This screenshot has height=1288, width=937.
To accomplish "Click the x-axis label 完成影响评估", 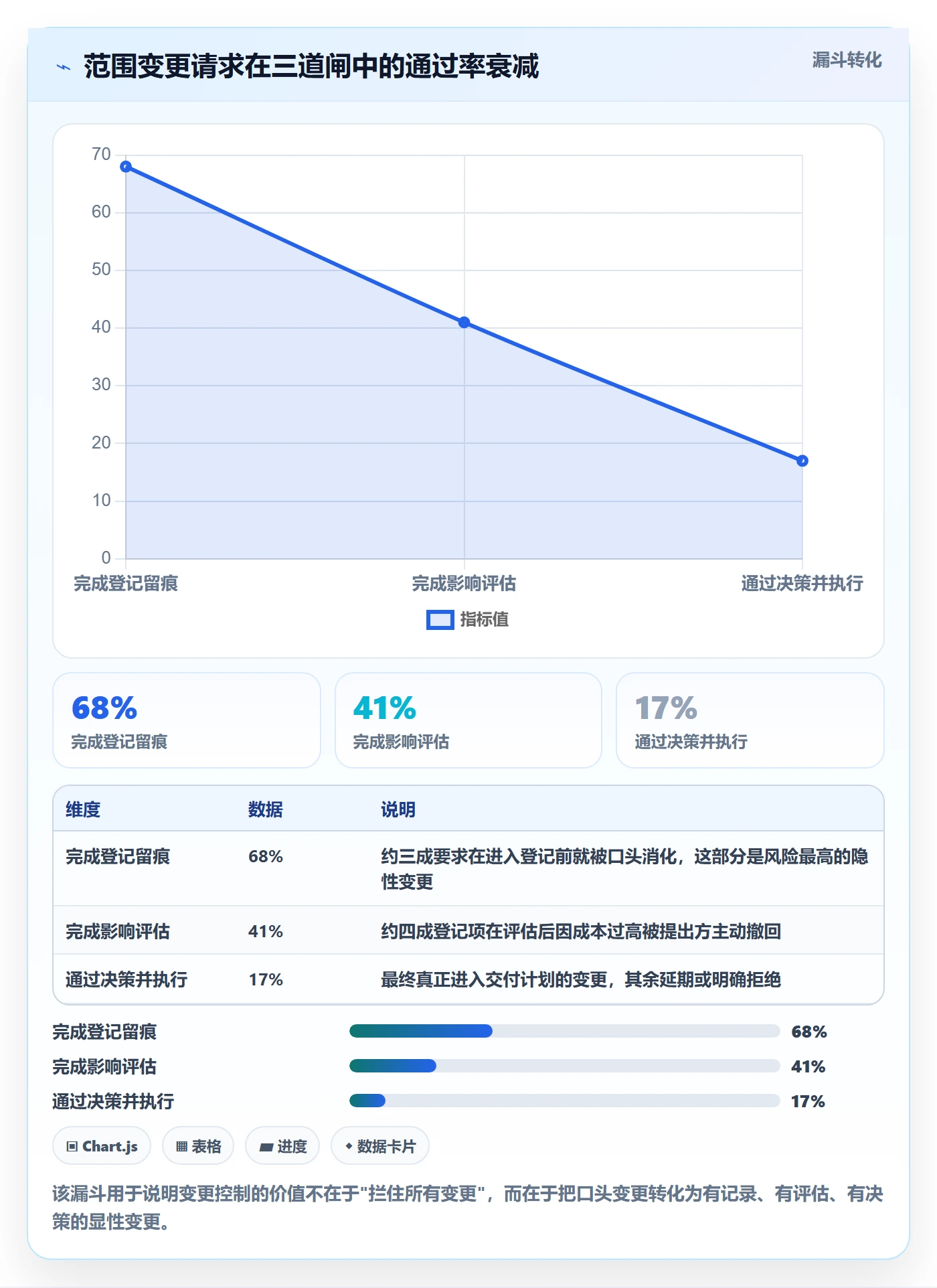I will point(464,584).
